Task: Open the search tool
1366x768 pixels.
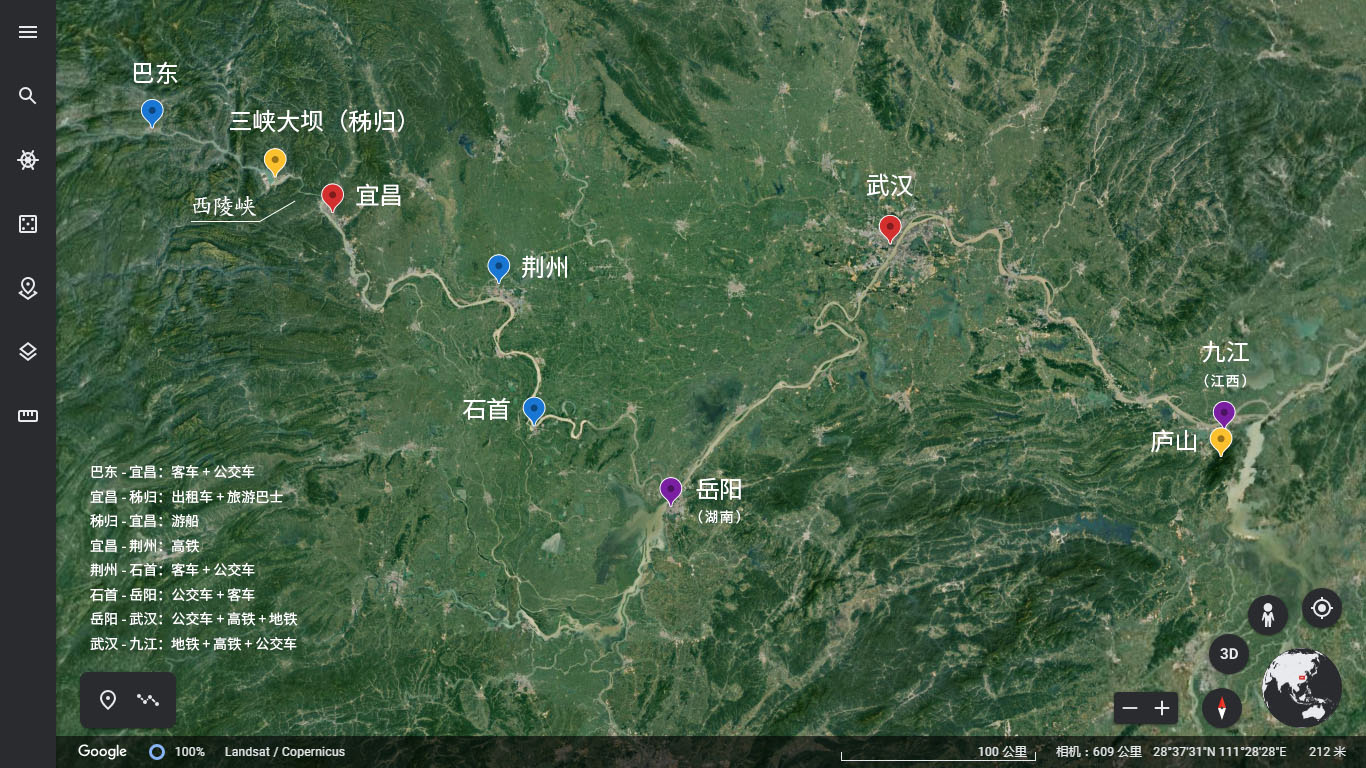Action: coord(28,96)
